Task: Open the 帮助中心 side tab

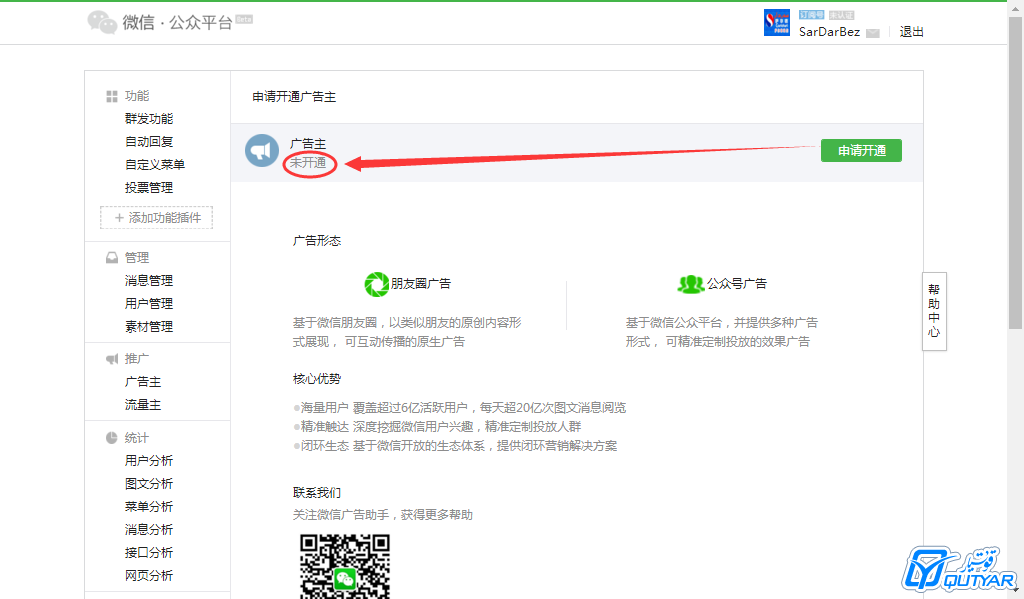Action: [x=934, y=311]
